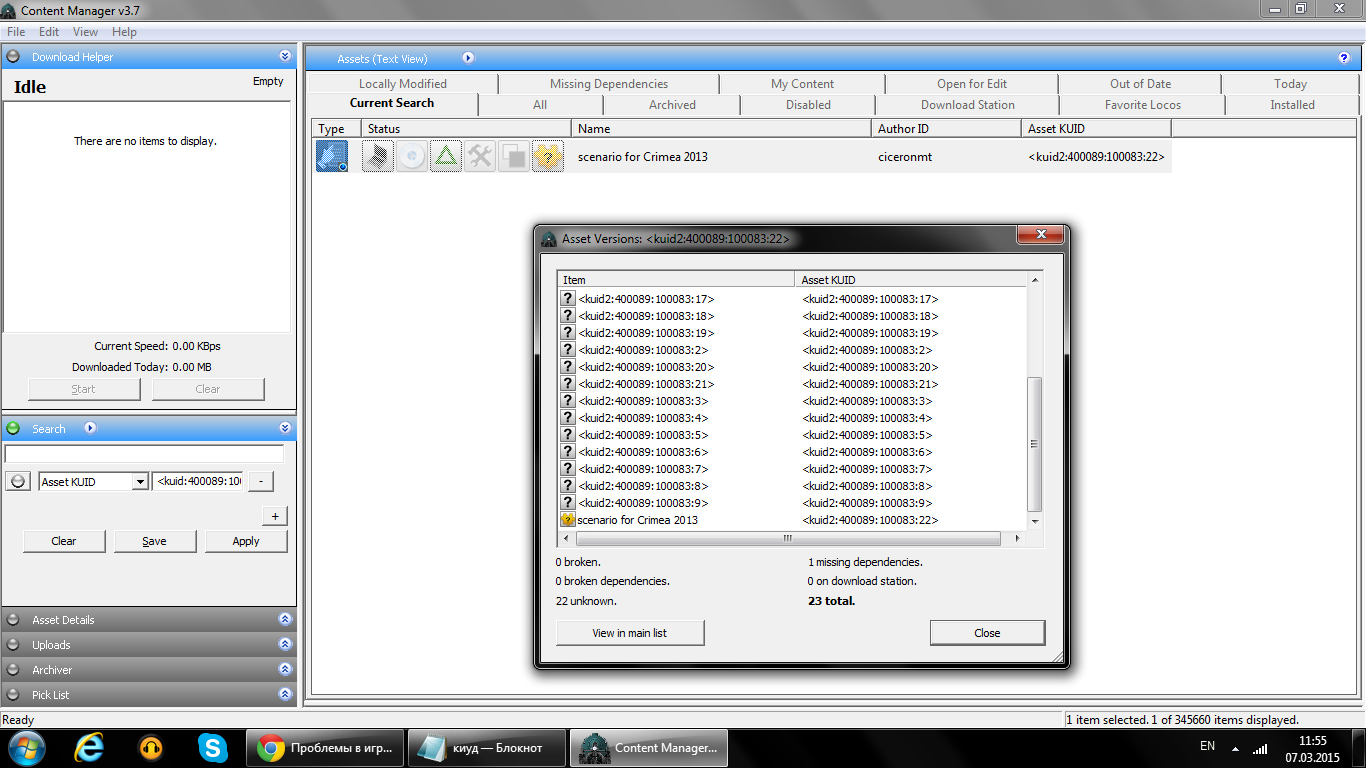Click the yellow missing dependencies puzzle icon
This screenshot has width=1366, height=768.
(567, 520)
